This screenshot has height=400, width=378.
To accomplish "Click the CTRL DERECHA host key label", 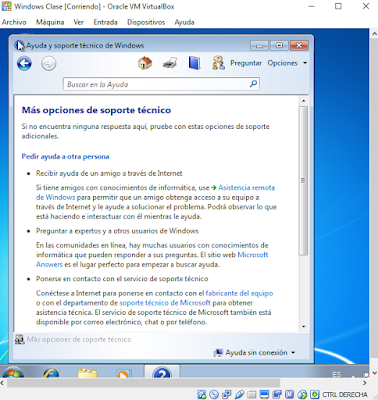I will pyautogui.click(x=344, y=395).
